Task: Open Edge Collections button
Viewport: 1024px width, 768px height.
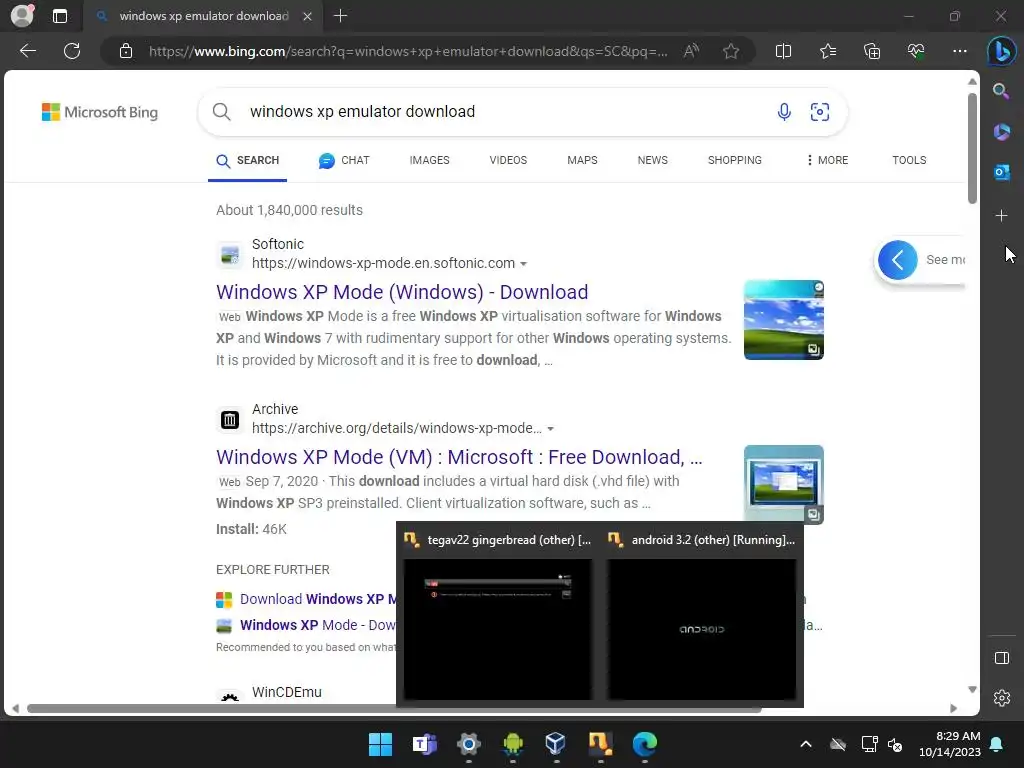Action: tap(872, 51)
